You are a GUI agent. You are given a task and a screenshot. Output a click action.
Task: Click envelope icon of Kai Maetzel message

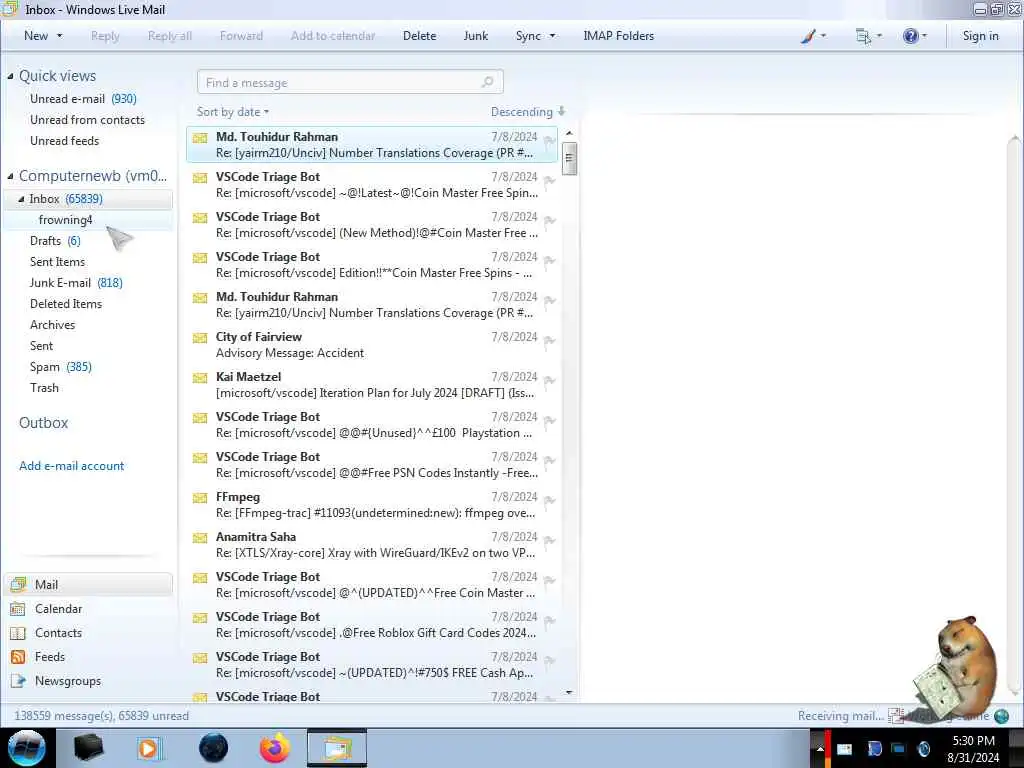pyautogui.click(x=200, y=377)
